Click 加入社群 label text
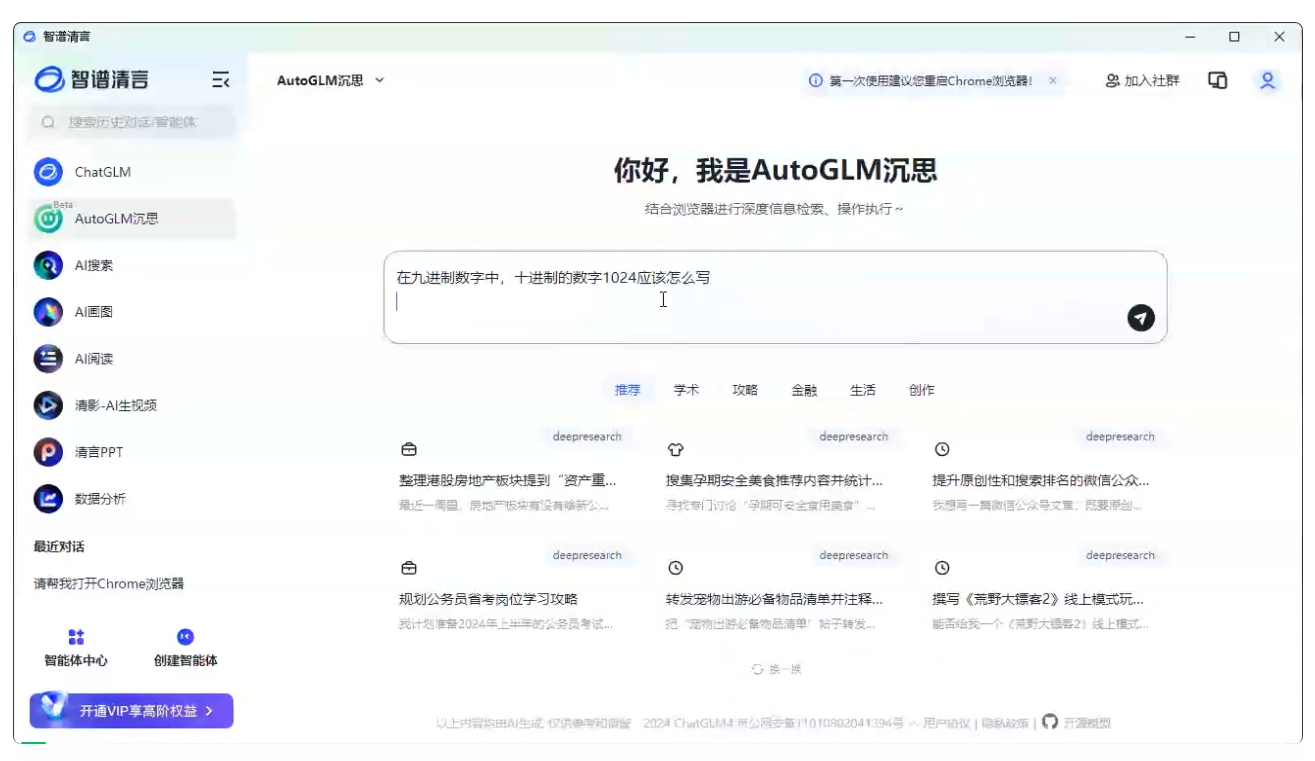 coord(1152,81)
